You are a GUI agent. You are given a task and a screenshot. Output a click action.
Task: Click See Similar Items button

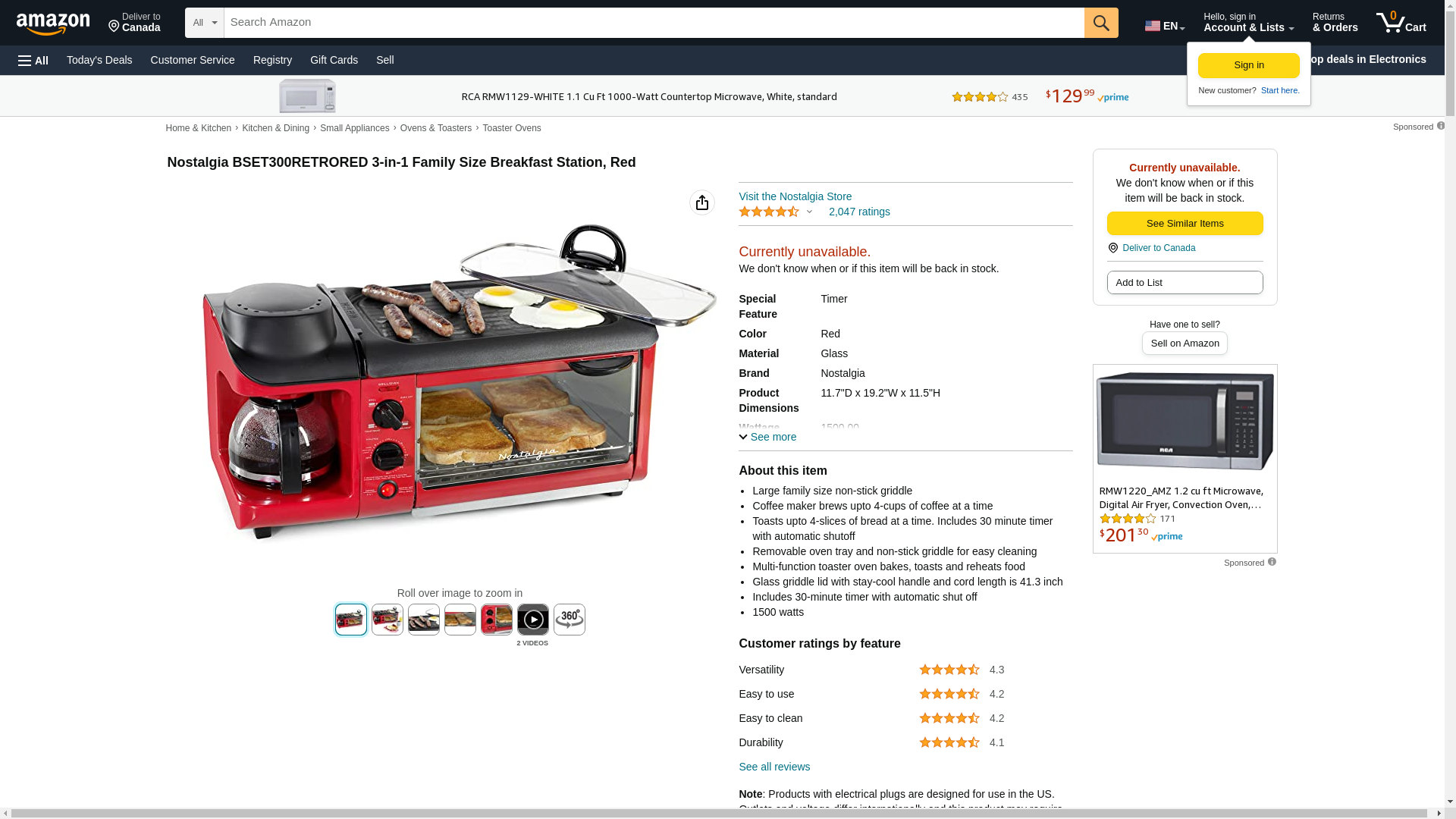(x=1185, y=223)
